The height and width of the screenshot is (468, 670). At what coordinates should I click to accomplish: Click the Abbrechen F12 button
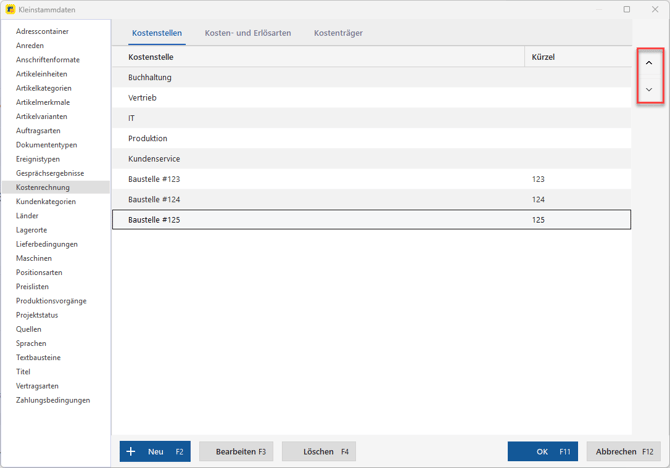[623, 452]
